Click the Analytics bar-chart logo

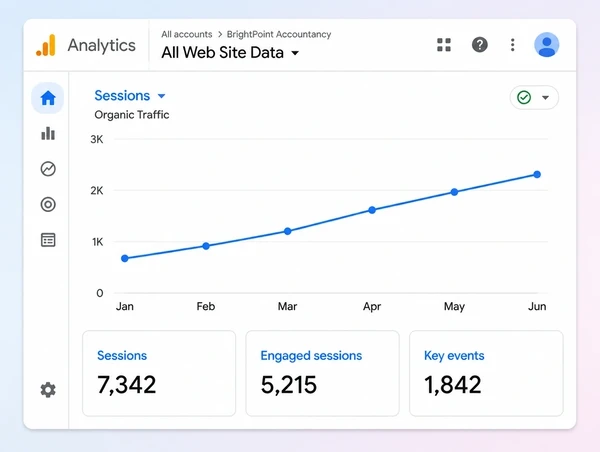point(46,45)
